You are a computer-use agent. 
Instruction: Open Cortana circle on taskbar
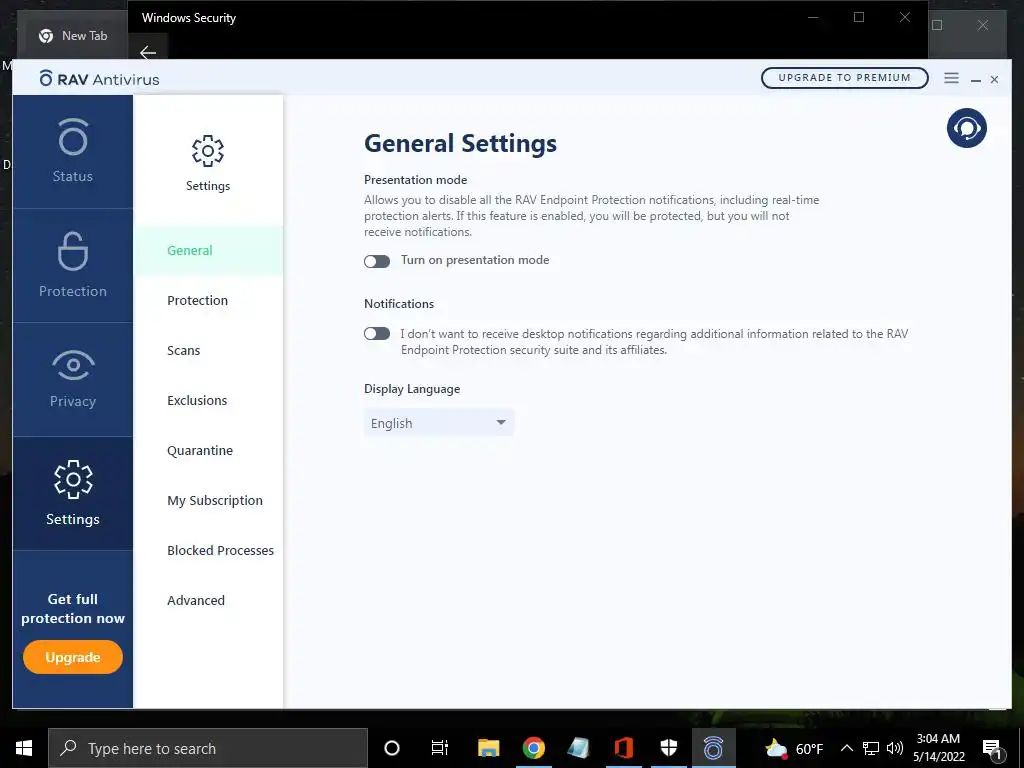coord(392,748)
